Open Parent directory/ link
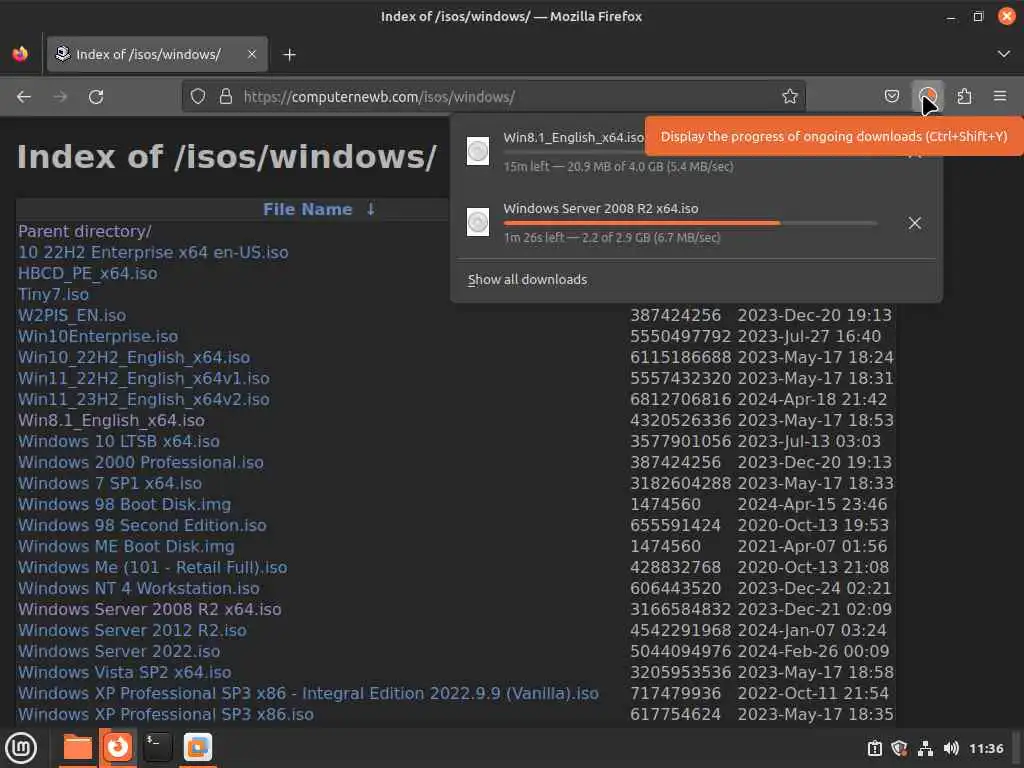1024x768 pixels. pos(85,231)
